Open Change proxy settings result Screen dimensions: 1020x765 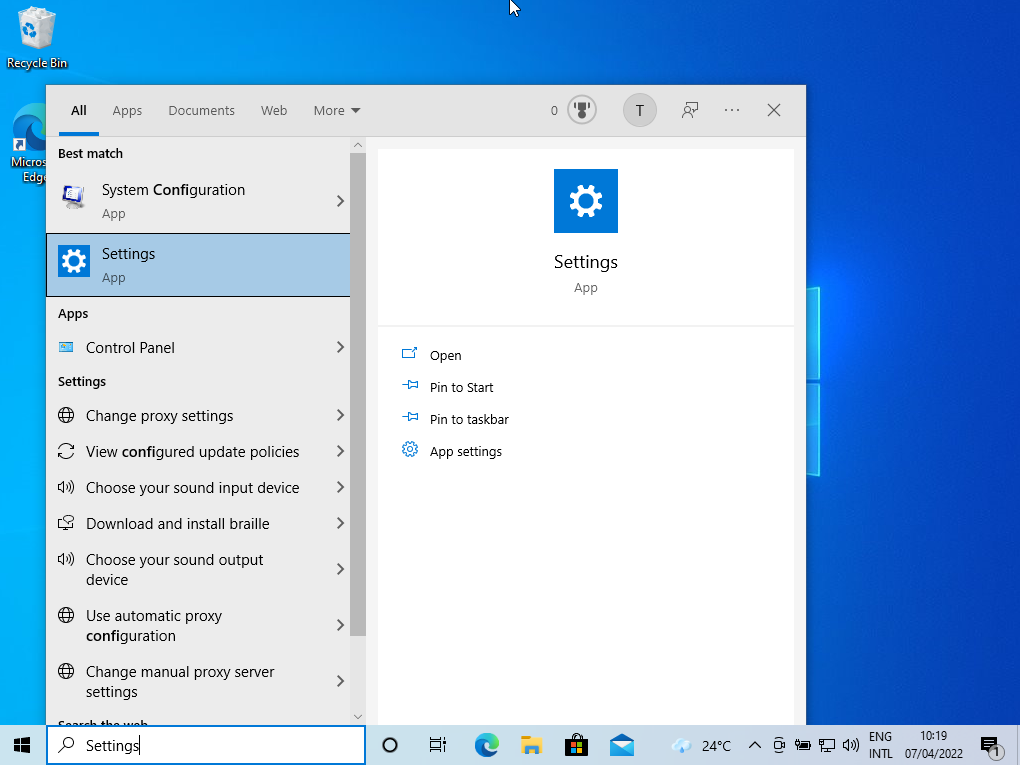click(198, 415)
